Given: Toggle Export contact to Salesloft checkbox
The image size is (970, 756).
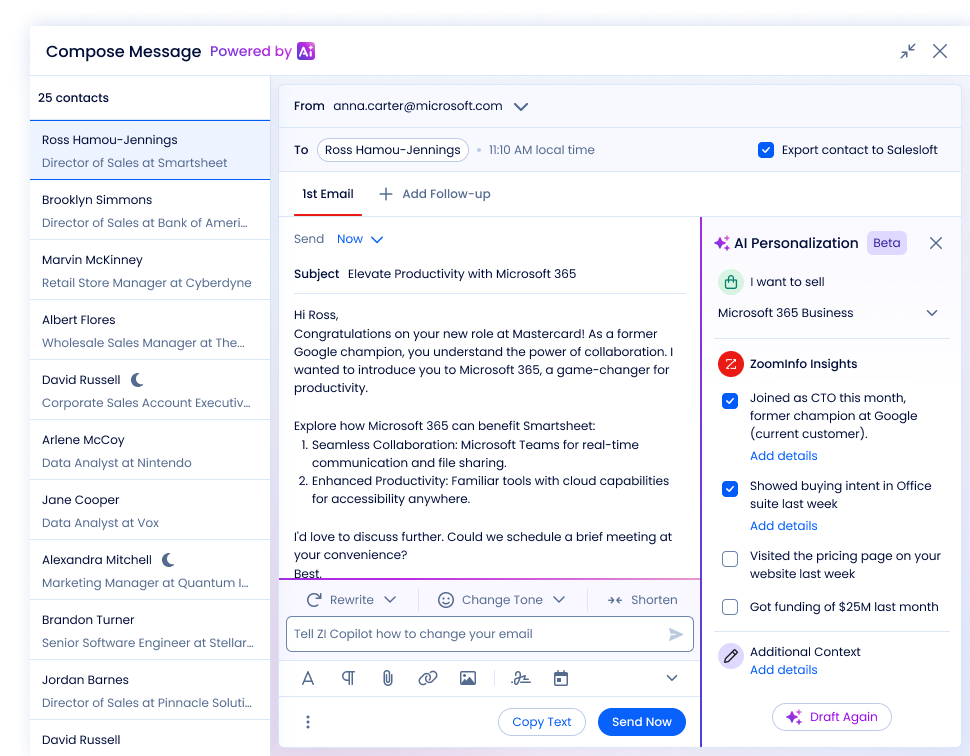Looking at the screenshot, I should point(766,150).
